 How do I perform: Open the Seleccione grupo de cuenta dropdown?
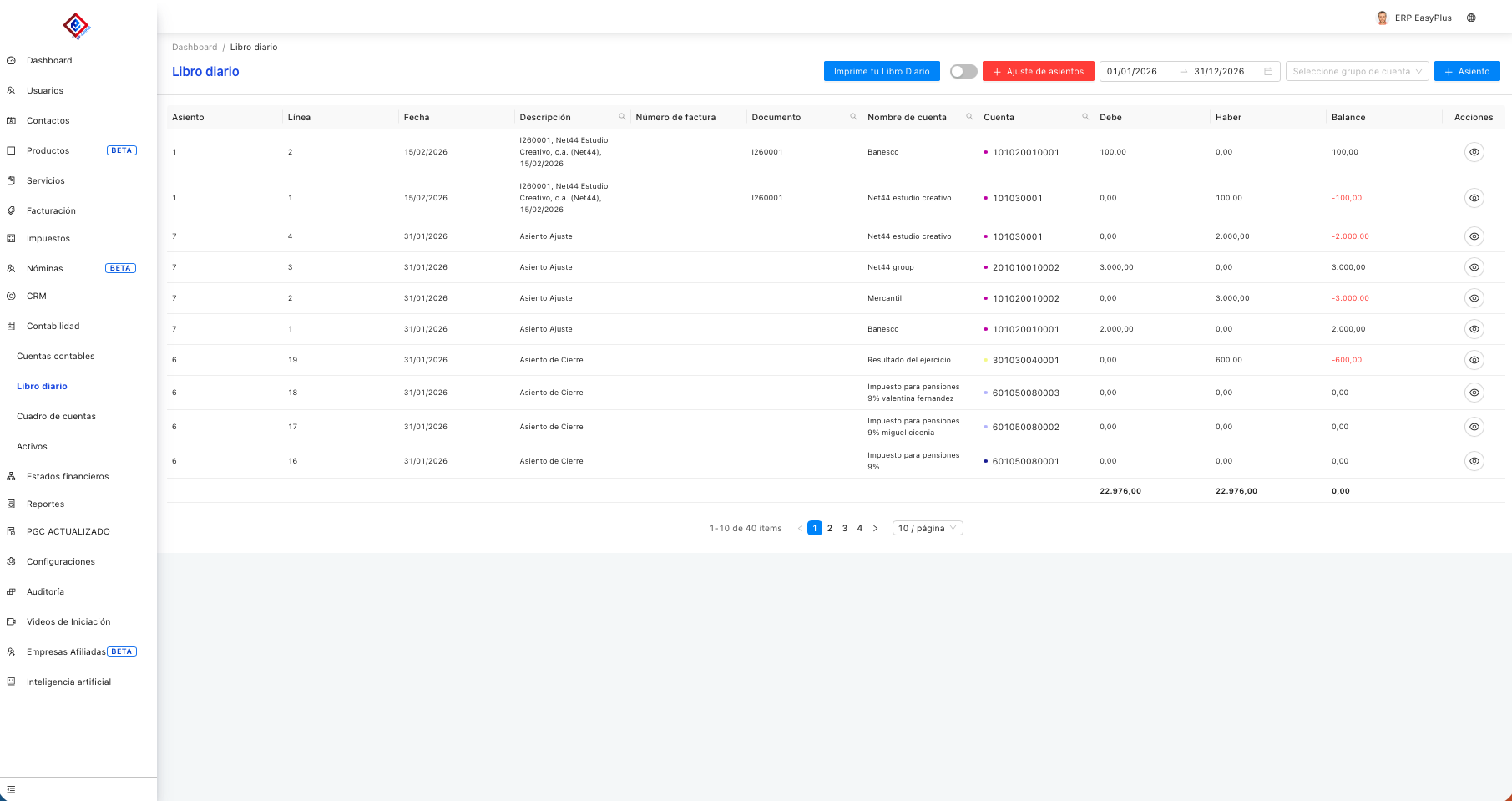1357,72
